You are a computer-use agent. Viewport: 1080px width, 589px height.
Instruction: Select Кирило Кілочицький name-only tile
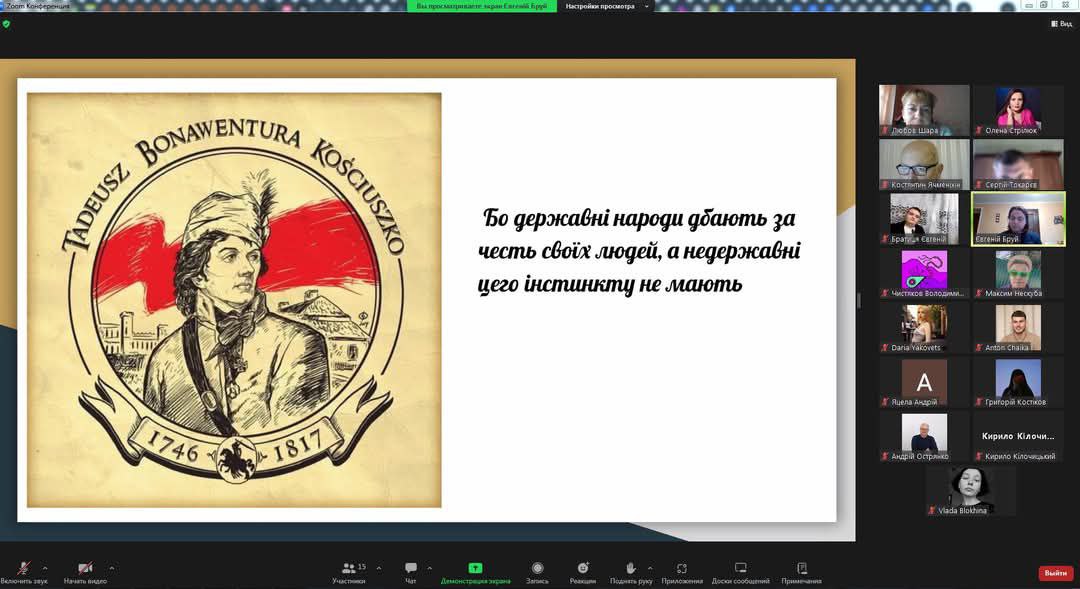pyautogui.click(x=1018, y=437)
